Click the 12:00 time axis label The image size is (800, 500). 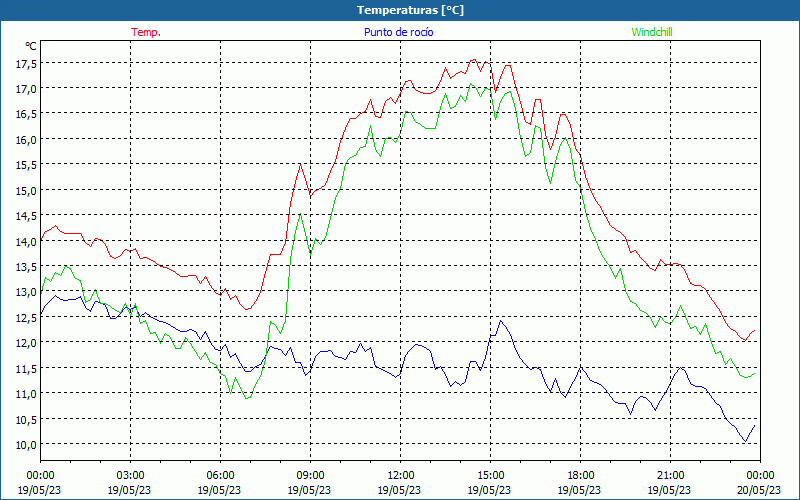401,476
